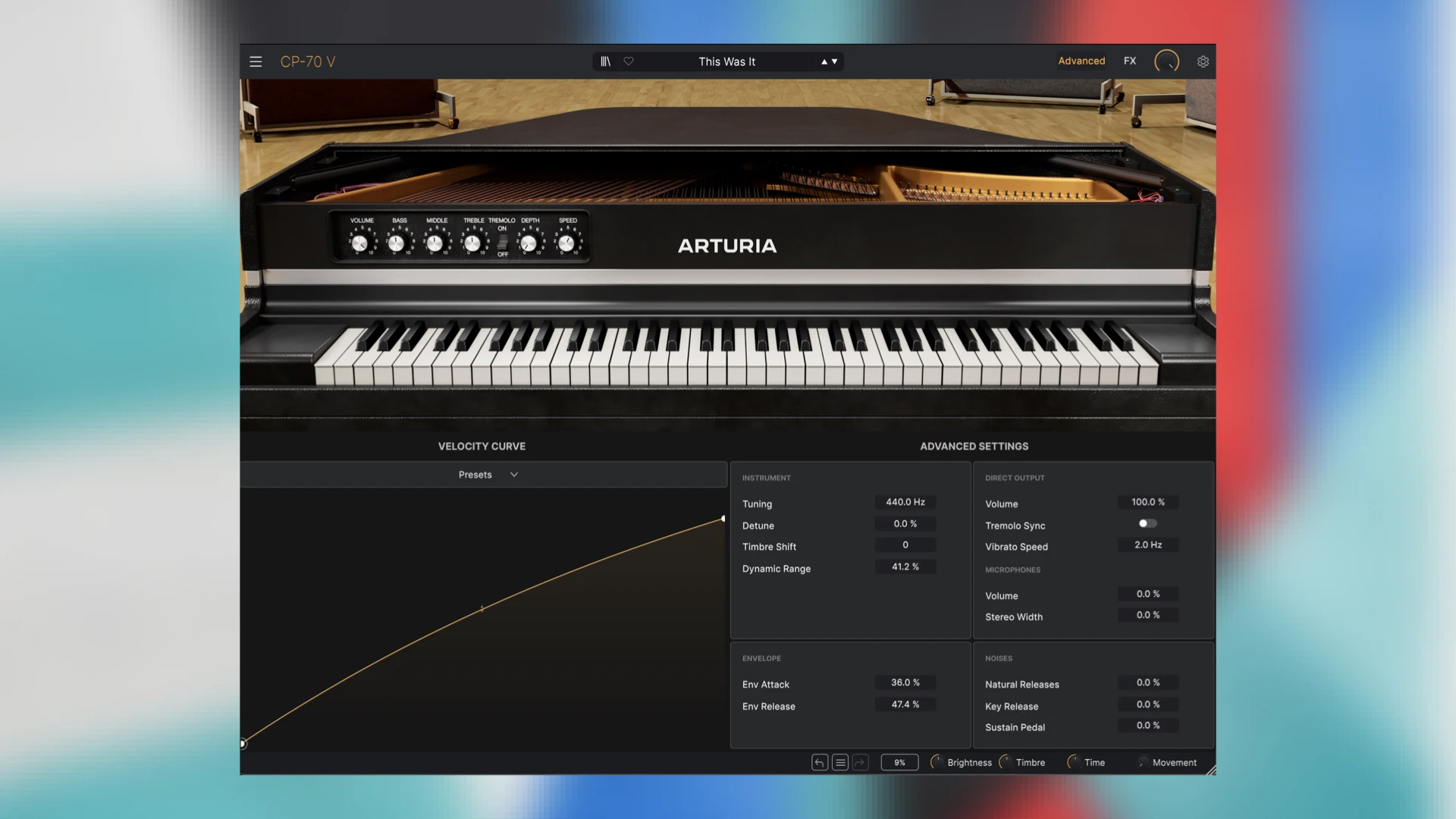
Task: Click the Natural Releases 0.0 % value
Action: click(1148, 682)
